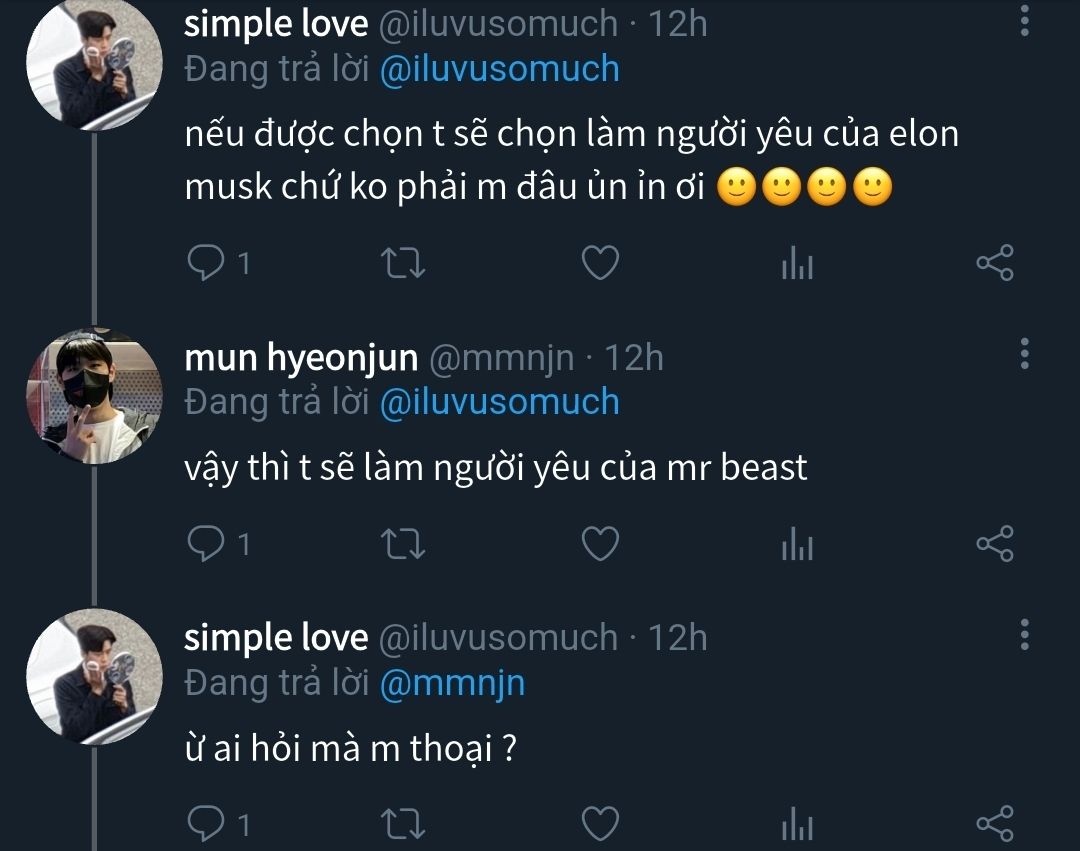
Task: Open simple love's avatar on the first tweet
Action: point(94,65)
